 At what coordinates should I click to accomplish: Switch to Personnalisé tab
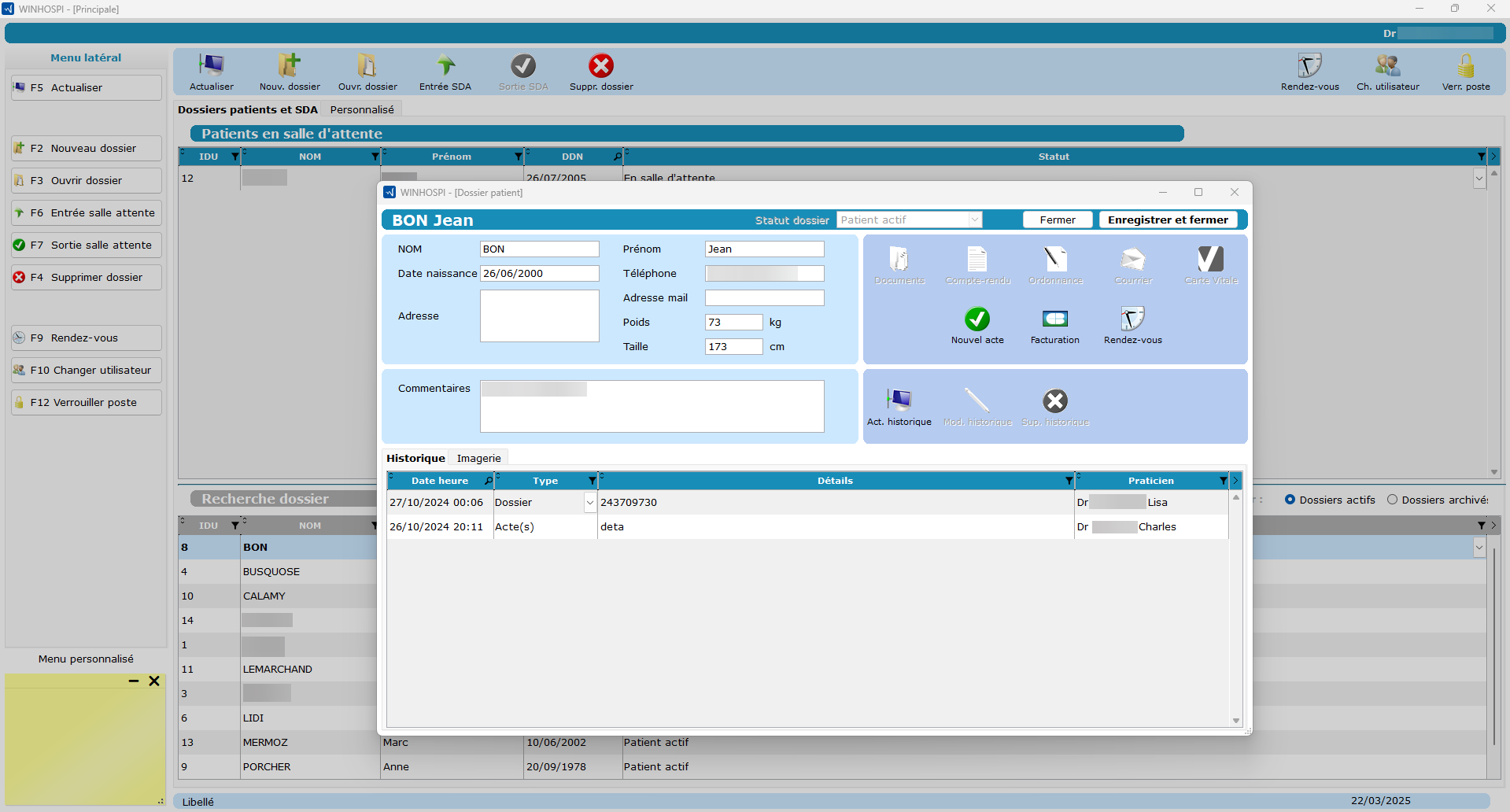click(362, 109)
